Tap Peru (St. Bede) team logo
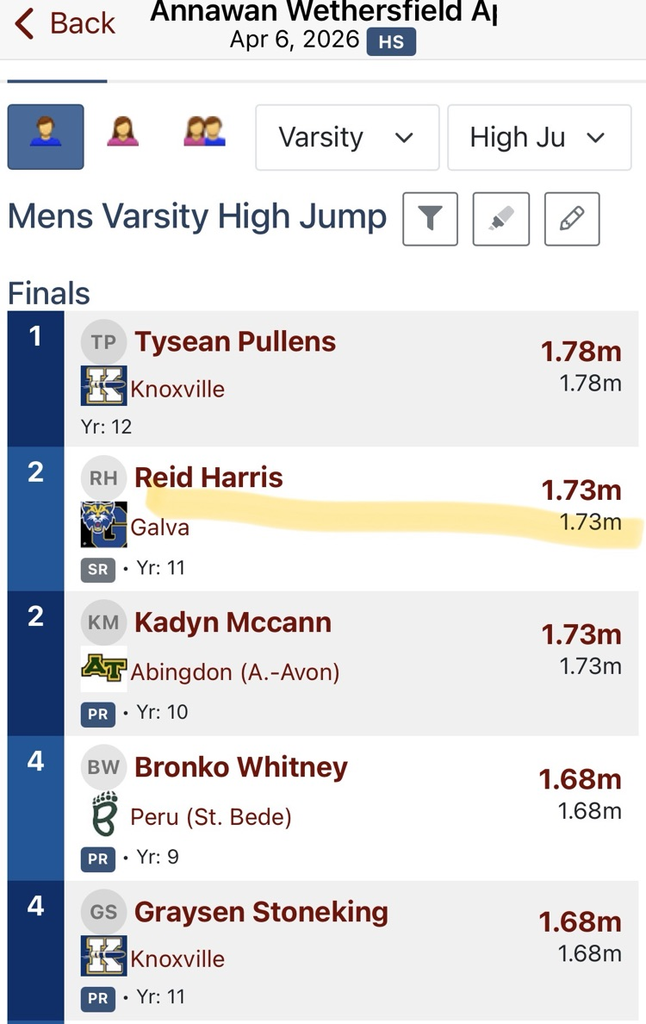Image resolution: width=646 pixels, height=1024 pixels. click(103, 814)
